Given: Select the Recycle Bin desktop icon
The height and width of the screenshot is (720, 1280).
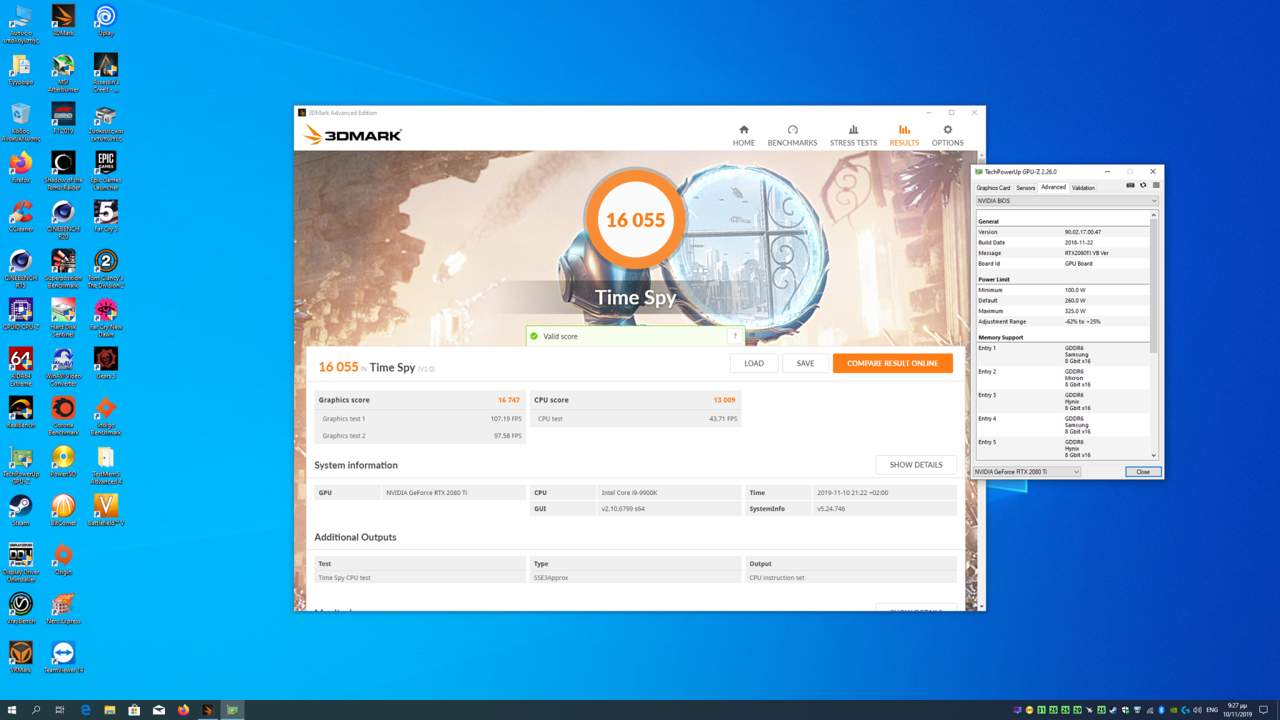Looking at the screenshot, I should pos(20,121).
